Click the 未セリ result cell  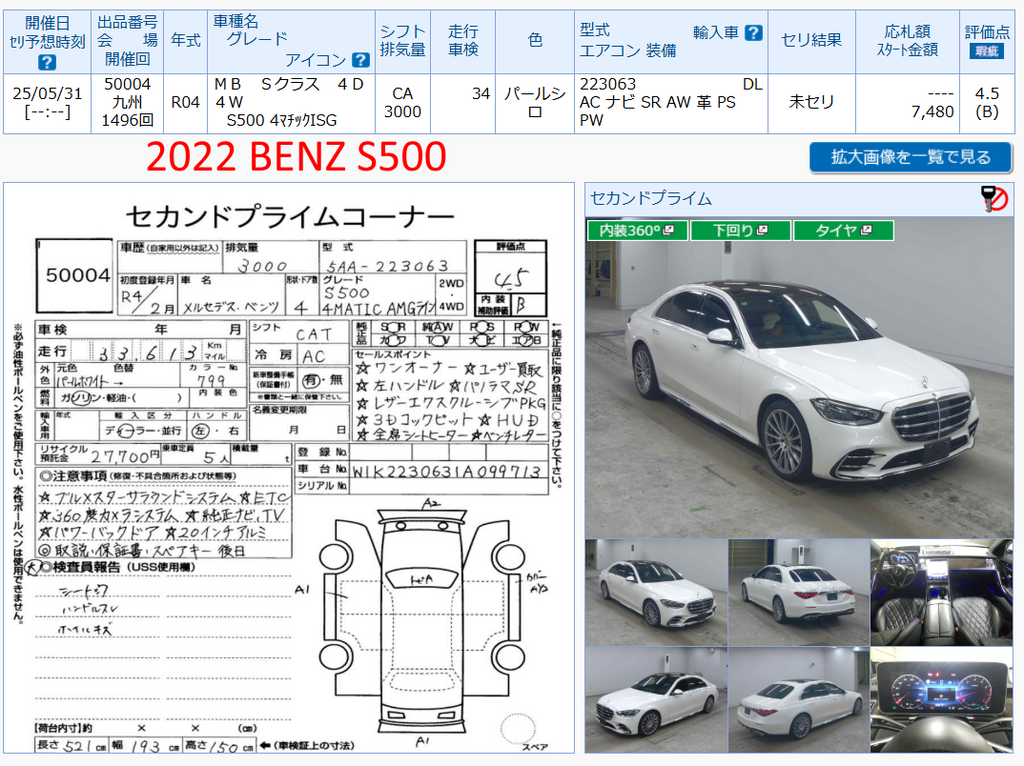tap(812, 103)
